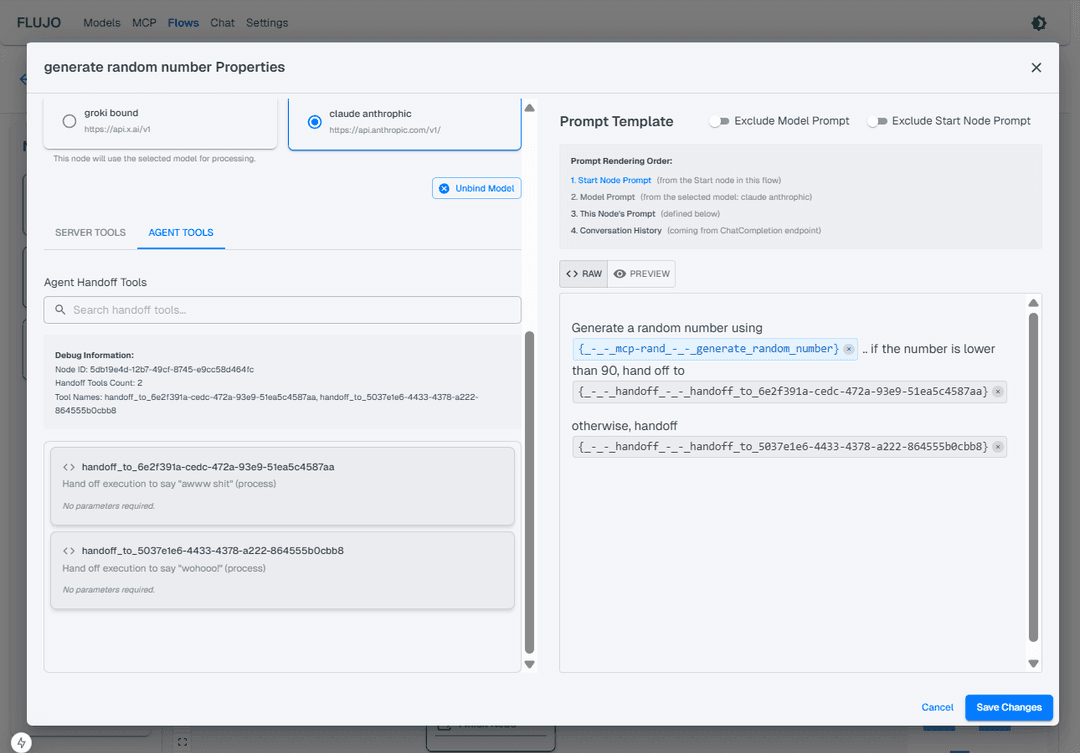Click up arrow of prompt editor scrollbar
Screen dimensions: 1080x753
click(1033, 303)
